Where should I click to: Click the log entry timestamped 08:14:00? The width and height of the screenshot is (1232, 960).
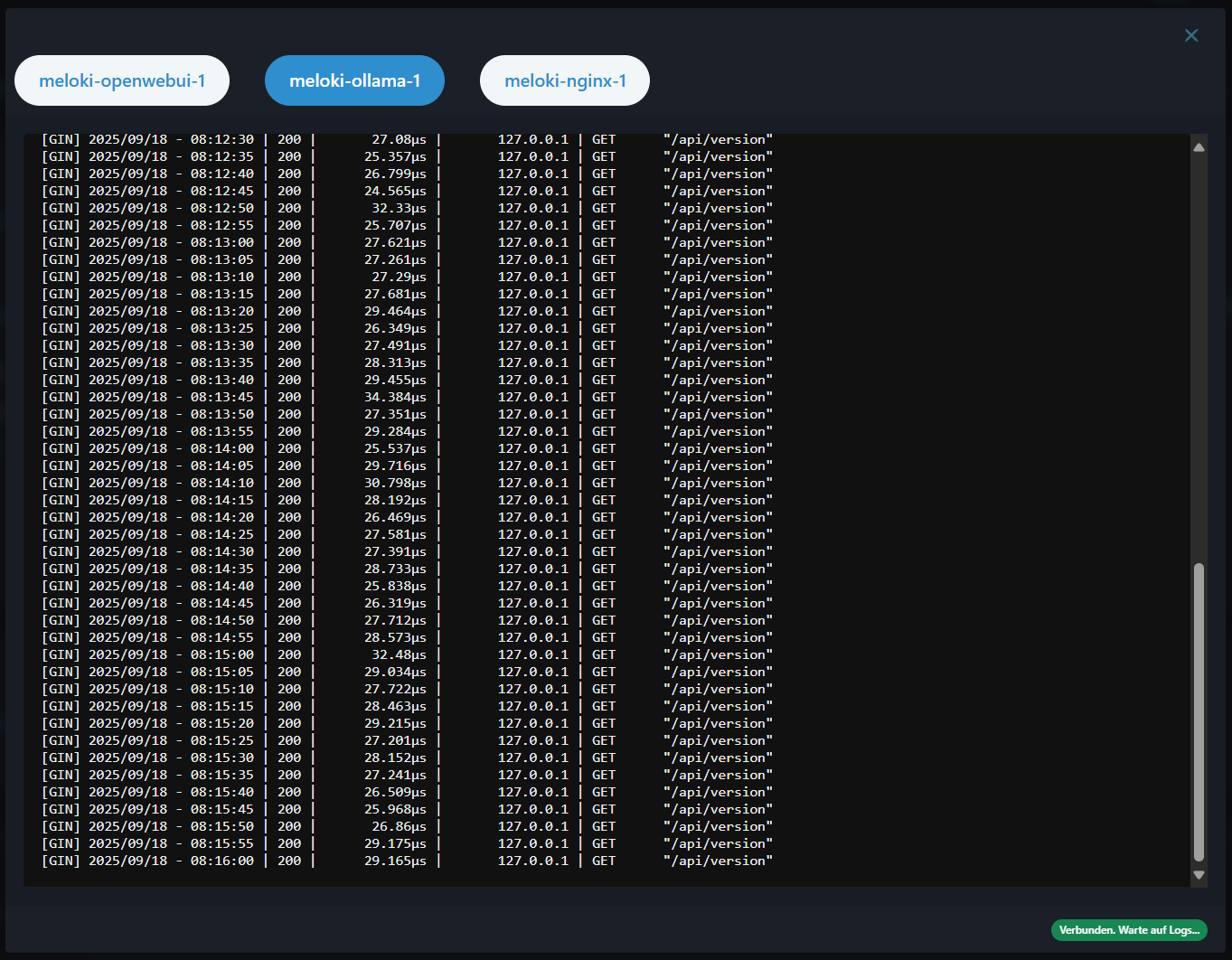(x=171, y=448)
